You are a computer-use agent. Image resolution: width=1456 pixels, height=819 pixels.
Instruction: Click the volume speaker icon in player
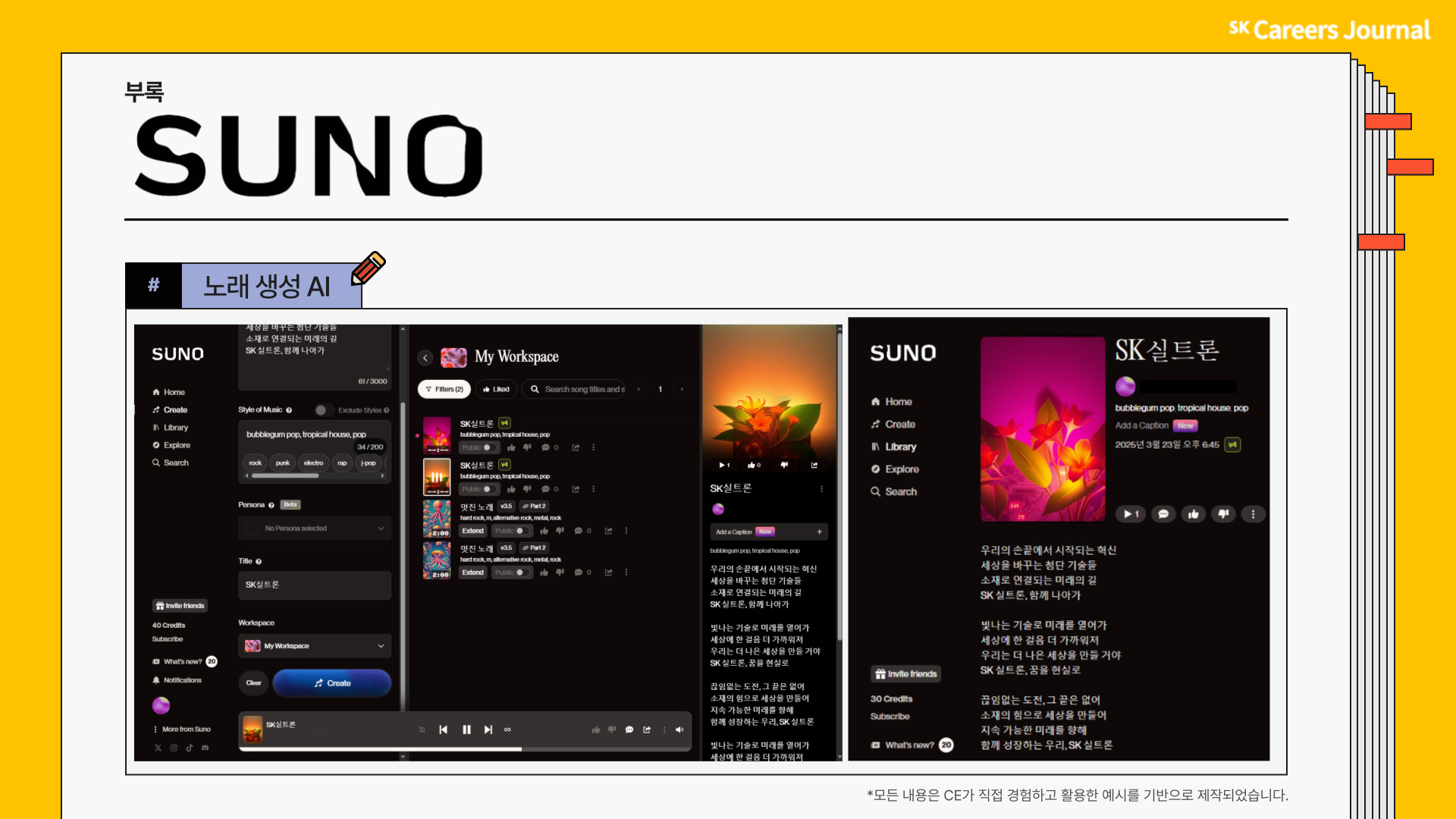(679, 730)
